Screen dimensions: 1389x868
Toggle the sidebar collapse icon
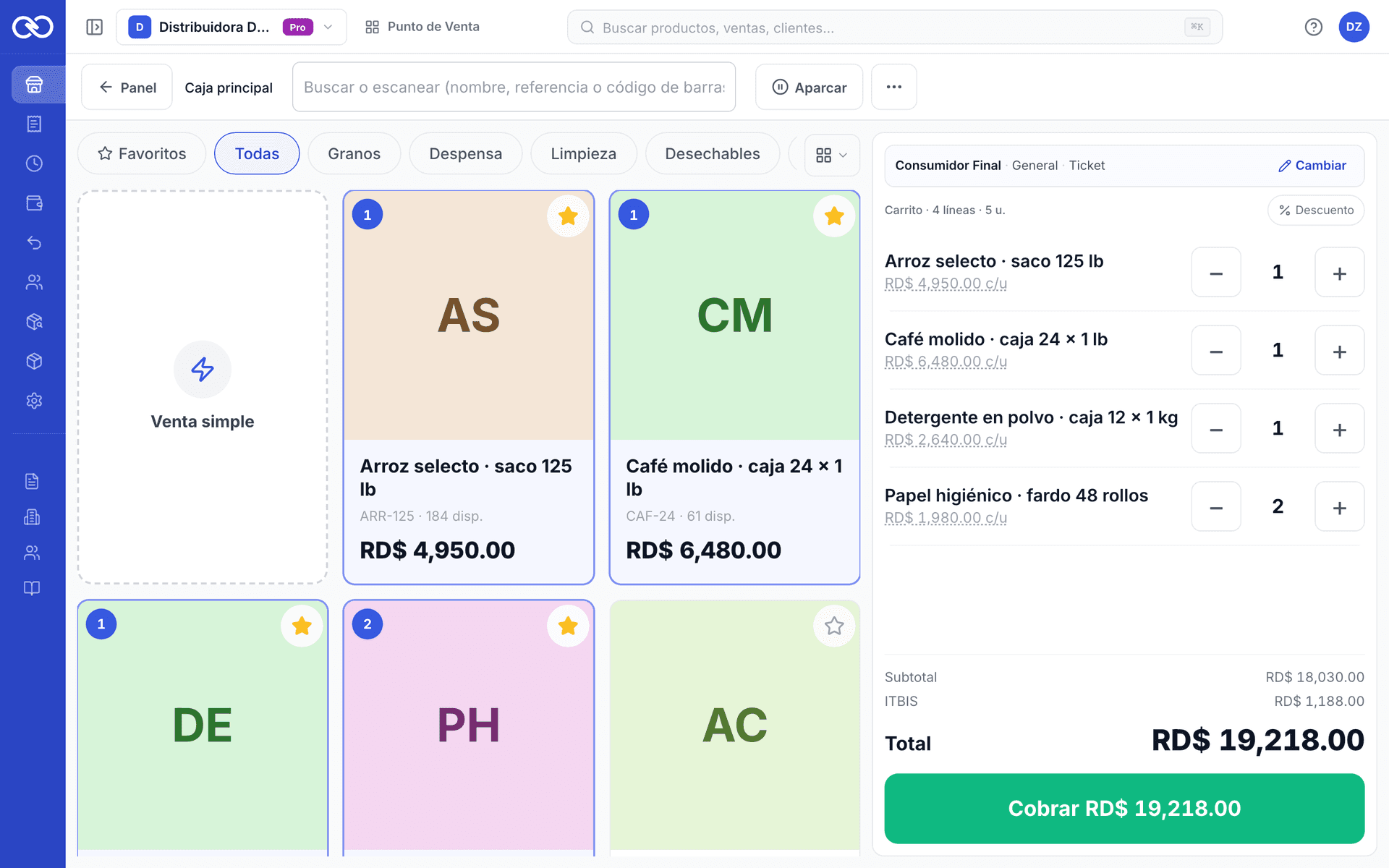[95, 27]
